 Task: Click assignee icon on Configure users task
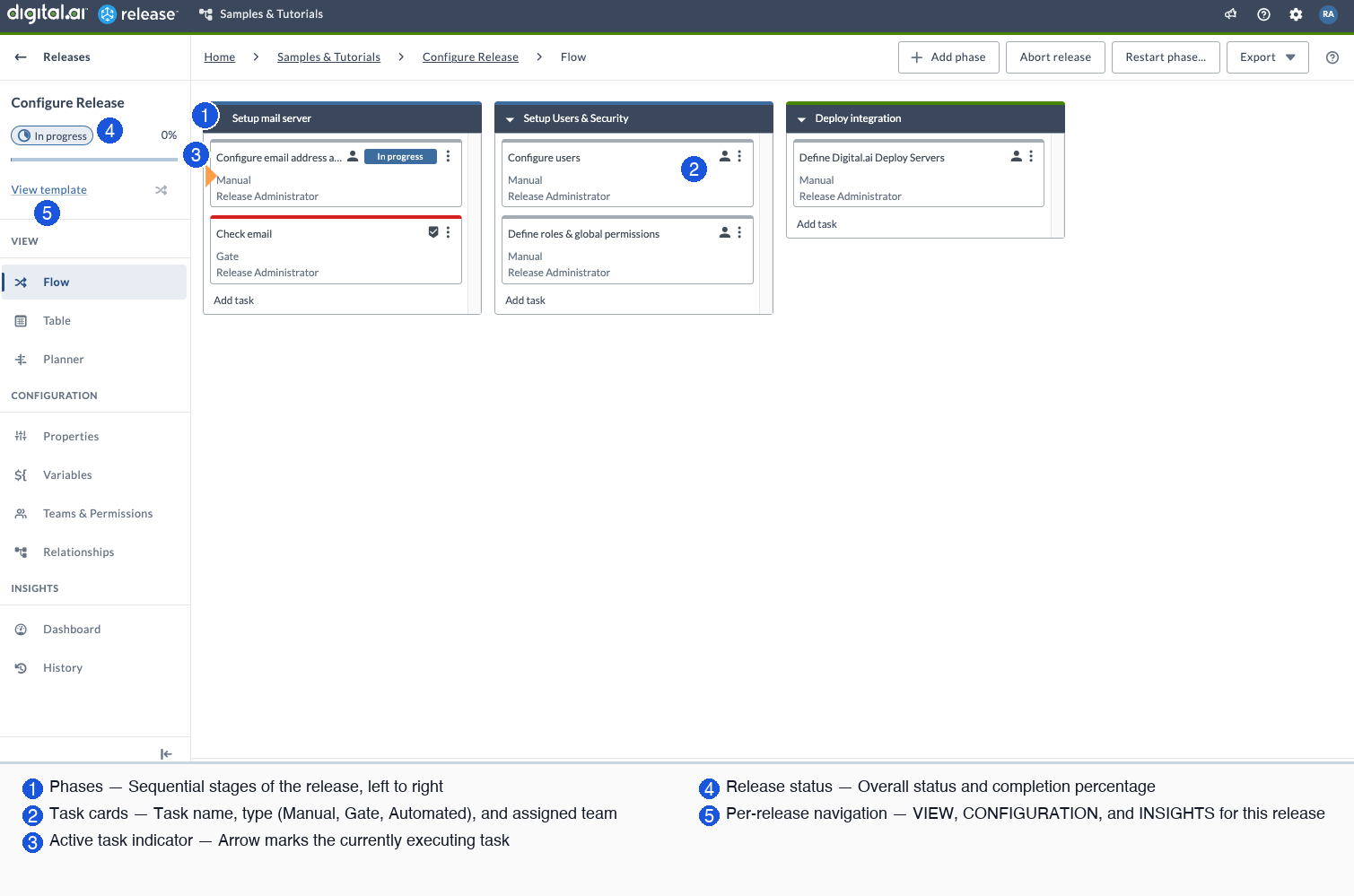tap(725, 156)
